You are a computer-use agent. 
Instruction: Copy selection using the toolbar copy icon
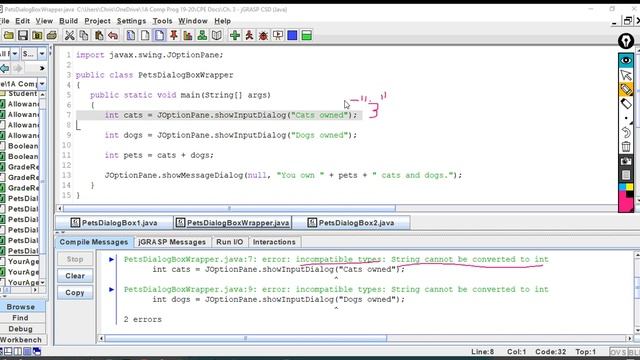[x=84, y=36]
